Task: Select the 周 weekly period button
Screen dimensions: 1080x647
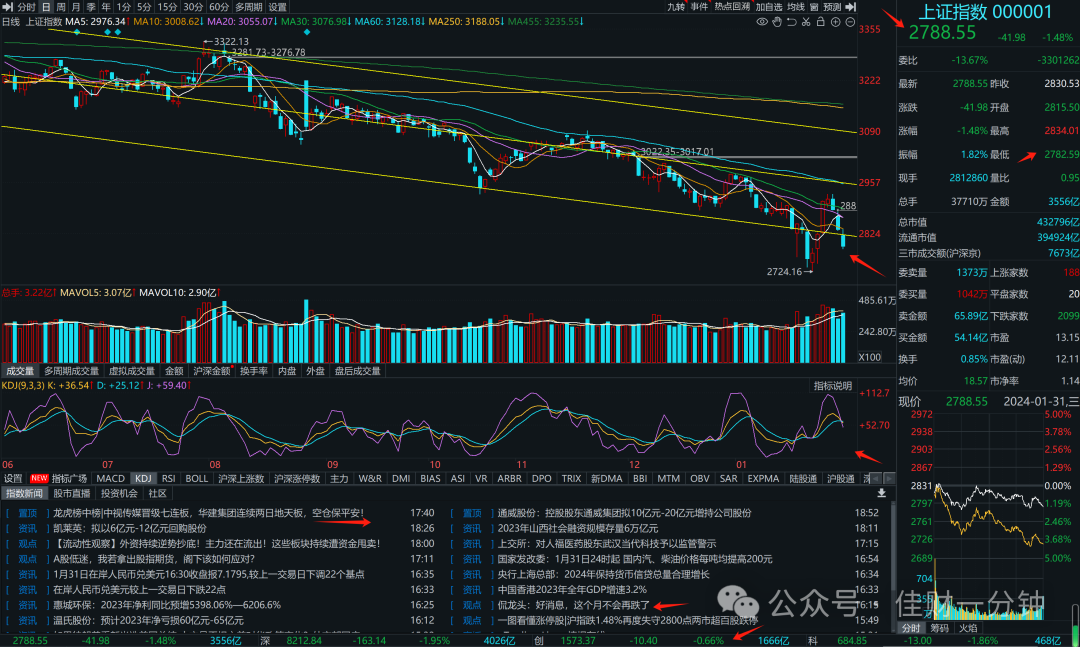Action: pos(61,7)
